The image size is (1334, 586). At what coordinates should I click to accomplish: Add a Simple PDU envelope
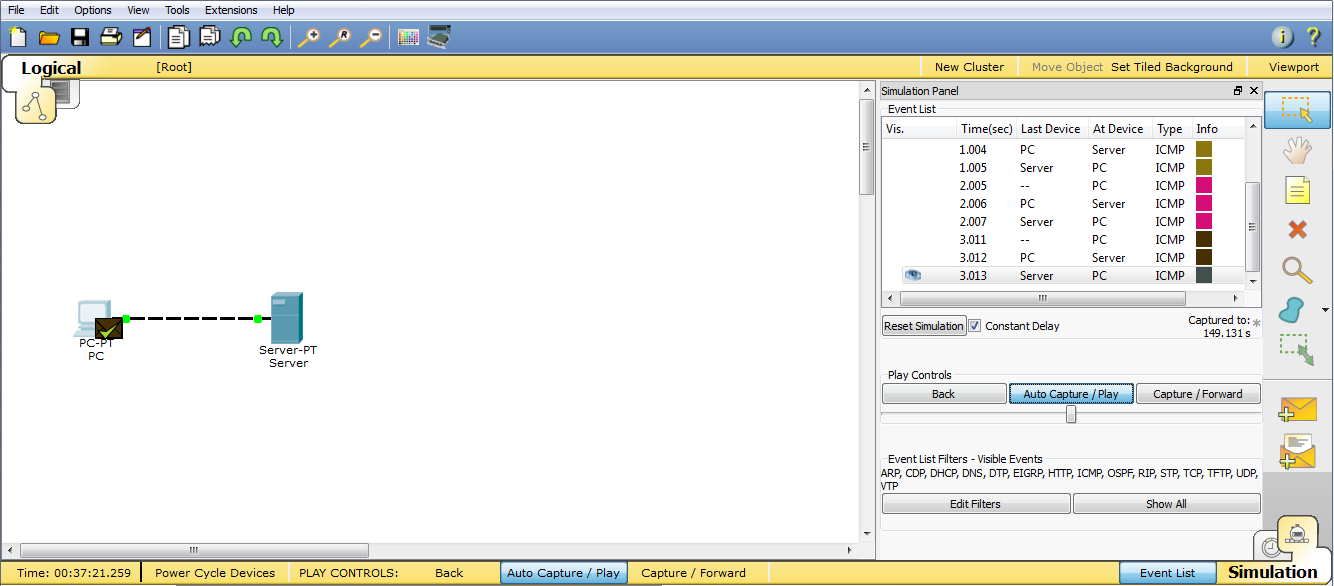point(1297,409)
